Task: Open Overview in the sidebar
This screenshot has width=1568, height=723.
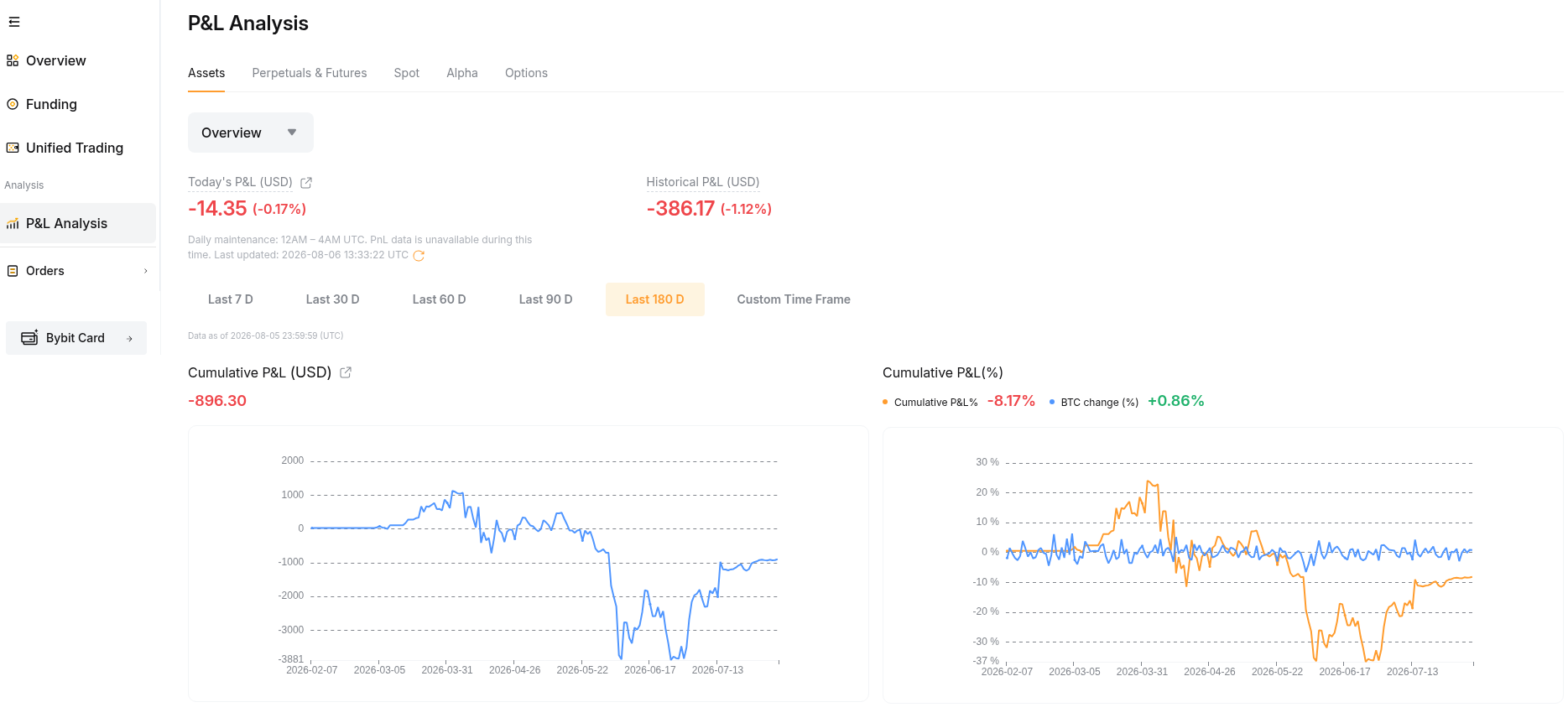Action: [x=55, y=60]
